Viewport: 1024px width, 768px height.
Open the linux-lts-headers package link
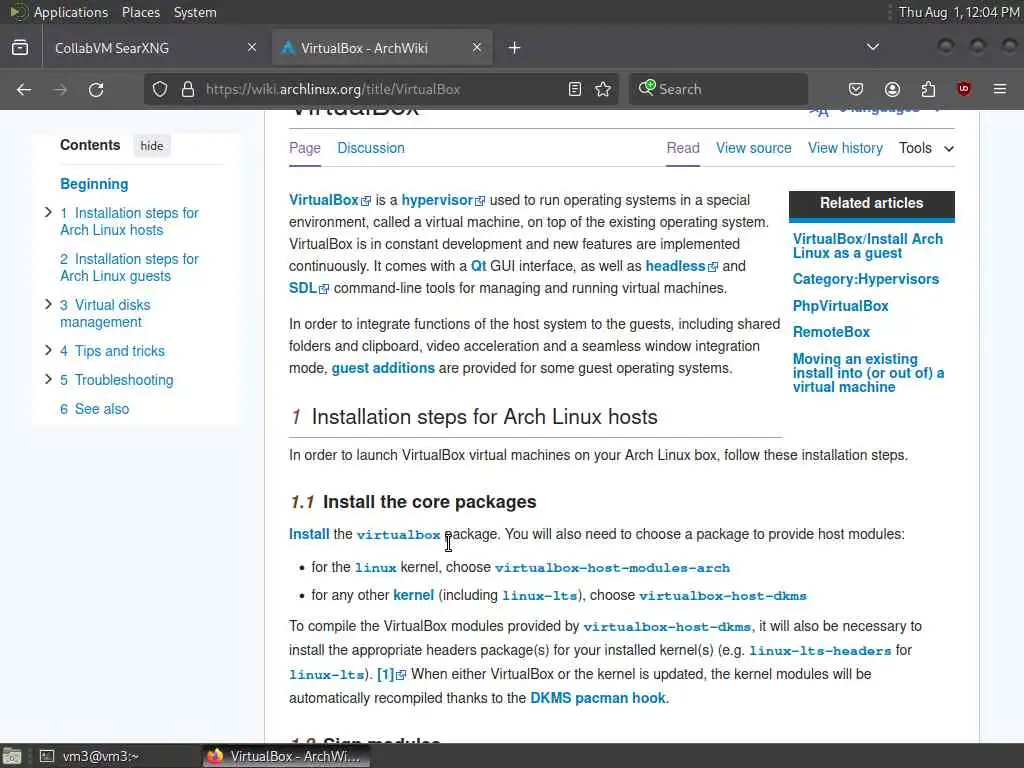(x=820, y=651)
